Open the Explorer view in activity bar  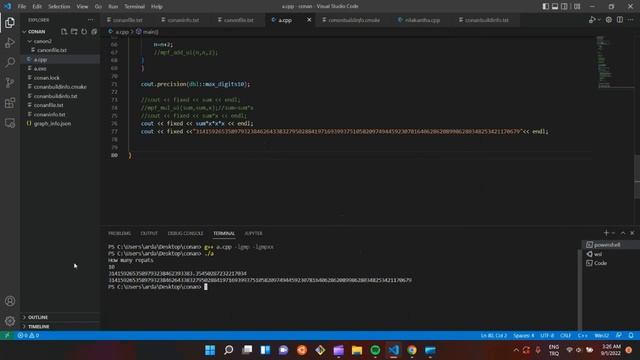pos(10,22)
